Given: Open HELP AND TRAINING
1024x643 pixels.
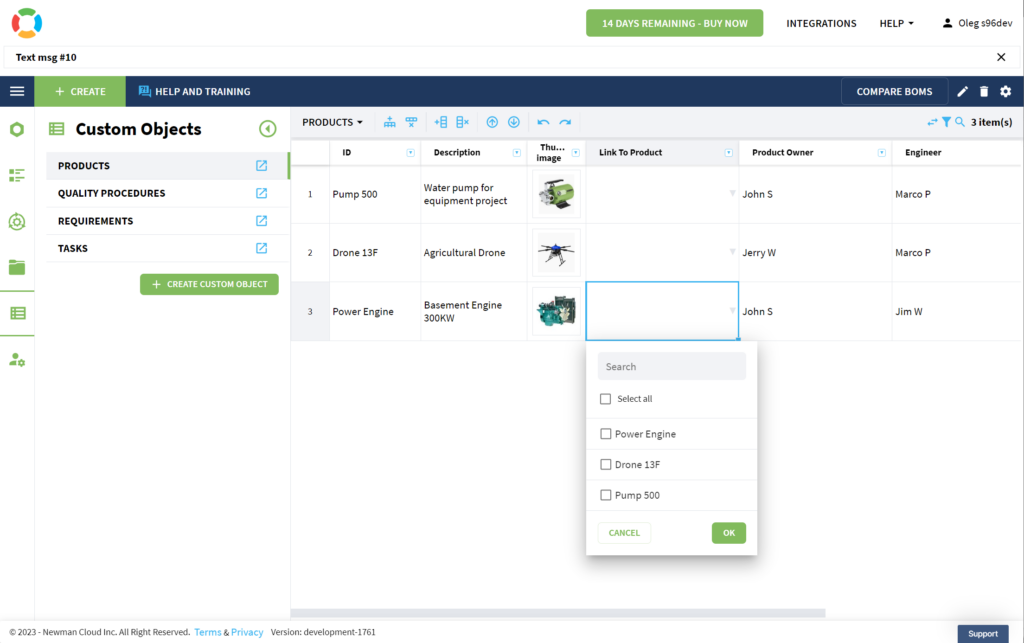Looking at the screenshot, I should (195, 91).
